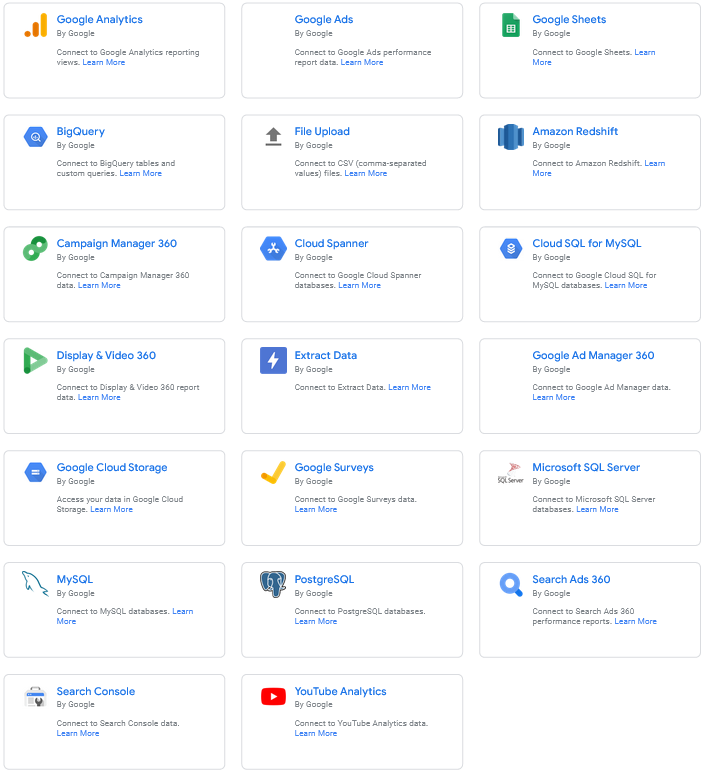706x771 pixels.
Task: Click Learn More for Cloud Spanner
Action: (359, 286)
